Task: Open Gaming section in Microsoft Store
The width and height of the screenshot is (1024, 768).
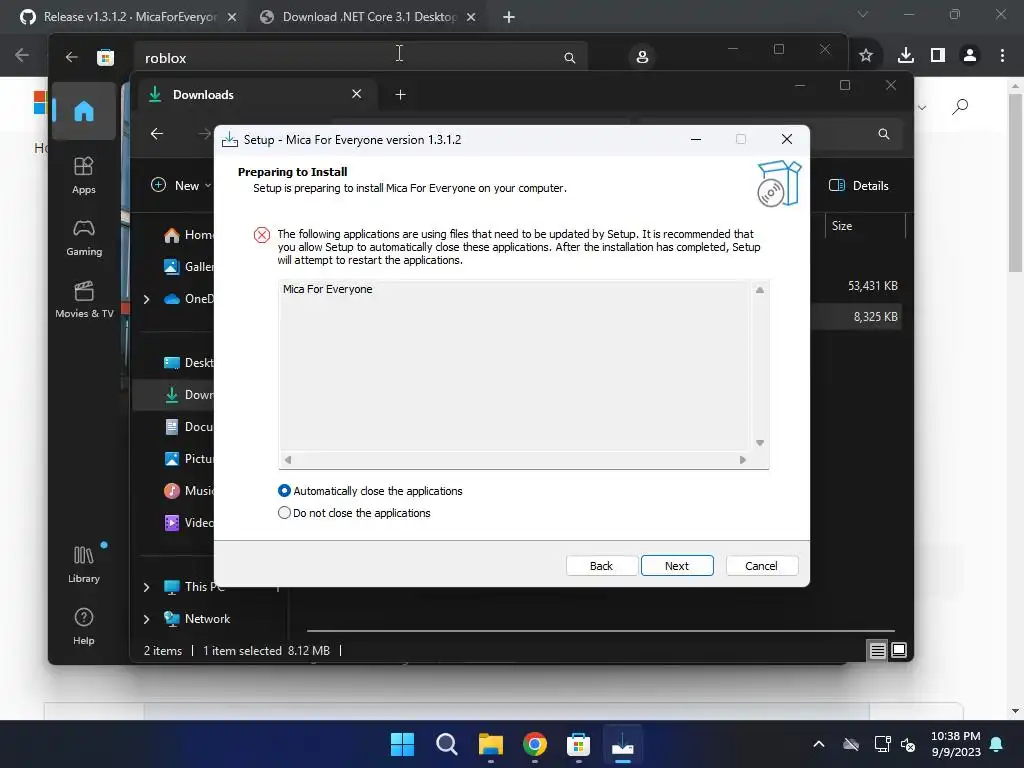Action: (x=84, y=238)
